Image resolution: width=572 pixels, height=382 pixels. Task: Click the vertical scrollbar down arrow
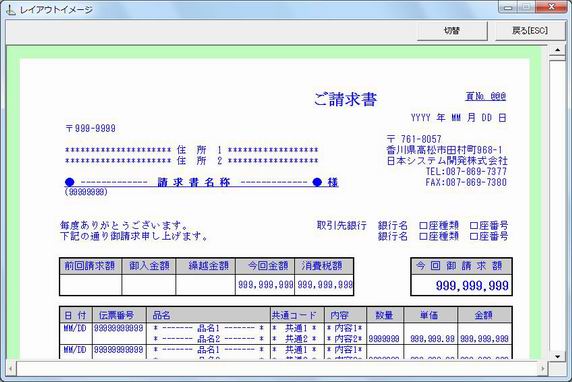557,356
